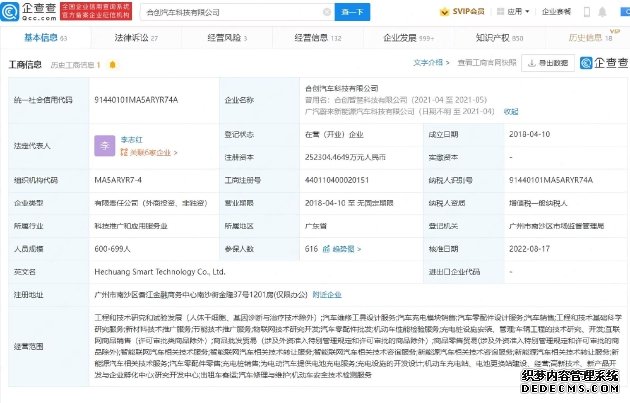Open legal representative 李志红 link

(x=131, y=140)
